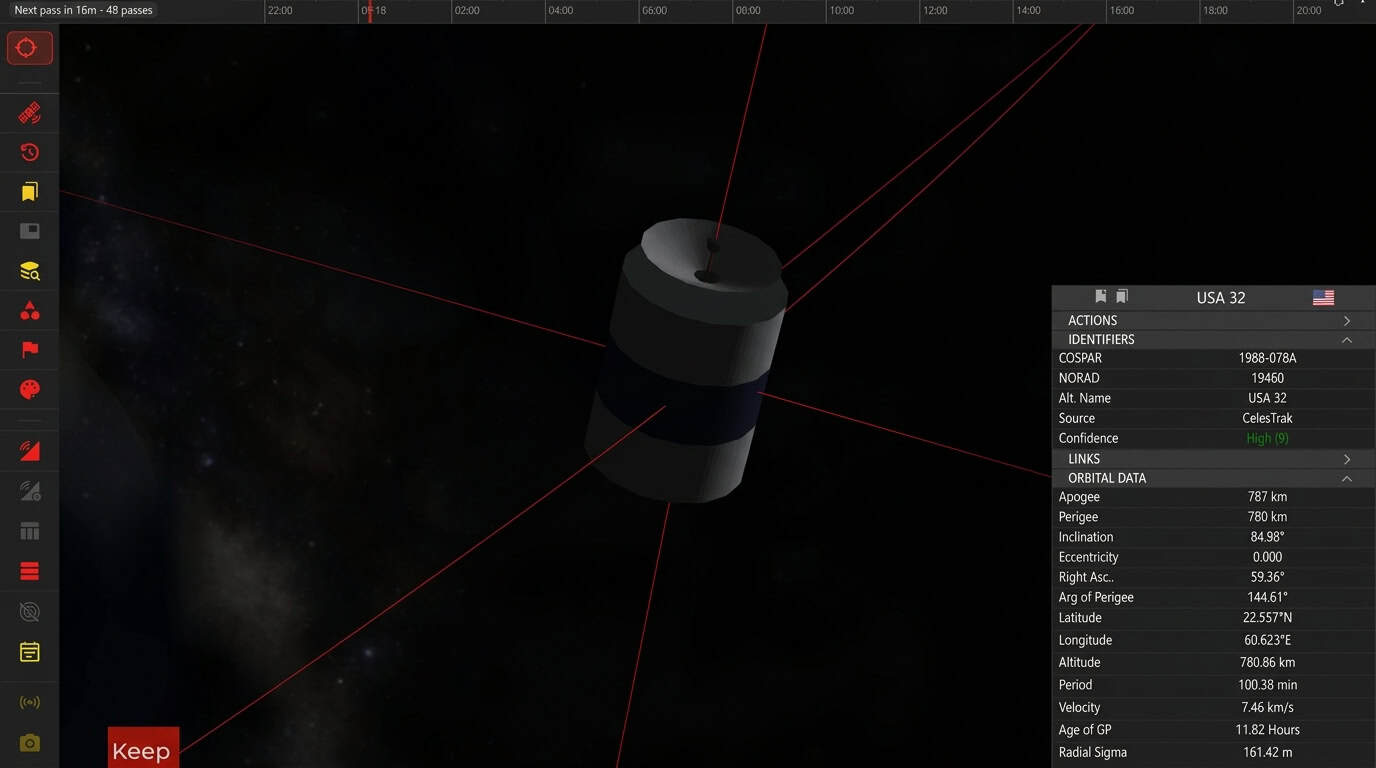Click the Radial Sigma value 161.42 m
Image resolution: width=1376 pixels, height=768 pixels.
point(1267,752)
